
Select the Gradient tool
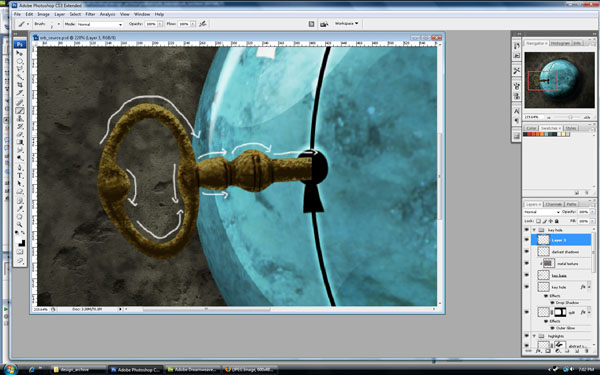tap(20, 142)
